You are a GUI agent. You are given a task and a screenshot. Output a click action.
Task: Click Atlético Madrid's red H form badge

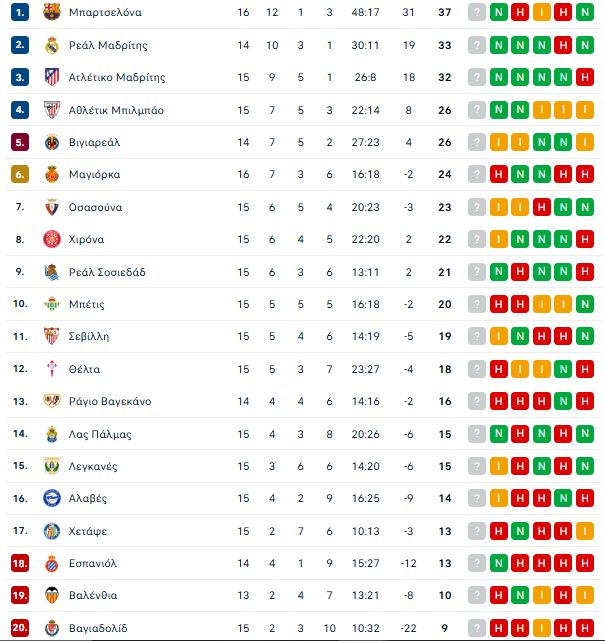pyautogui.click(x=585, y=77)
